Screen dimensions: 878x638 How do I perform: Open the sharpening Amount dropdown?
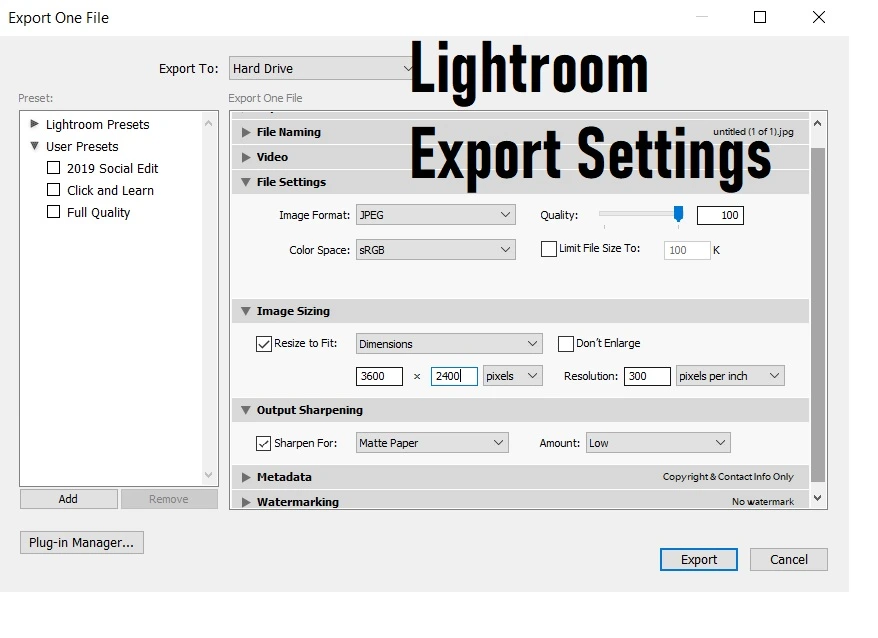click(x=658, y=443)
